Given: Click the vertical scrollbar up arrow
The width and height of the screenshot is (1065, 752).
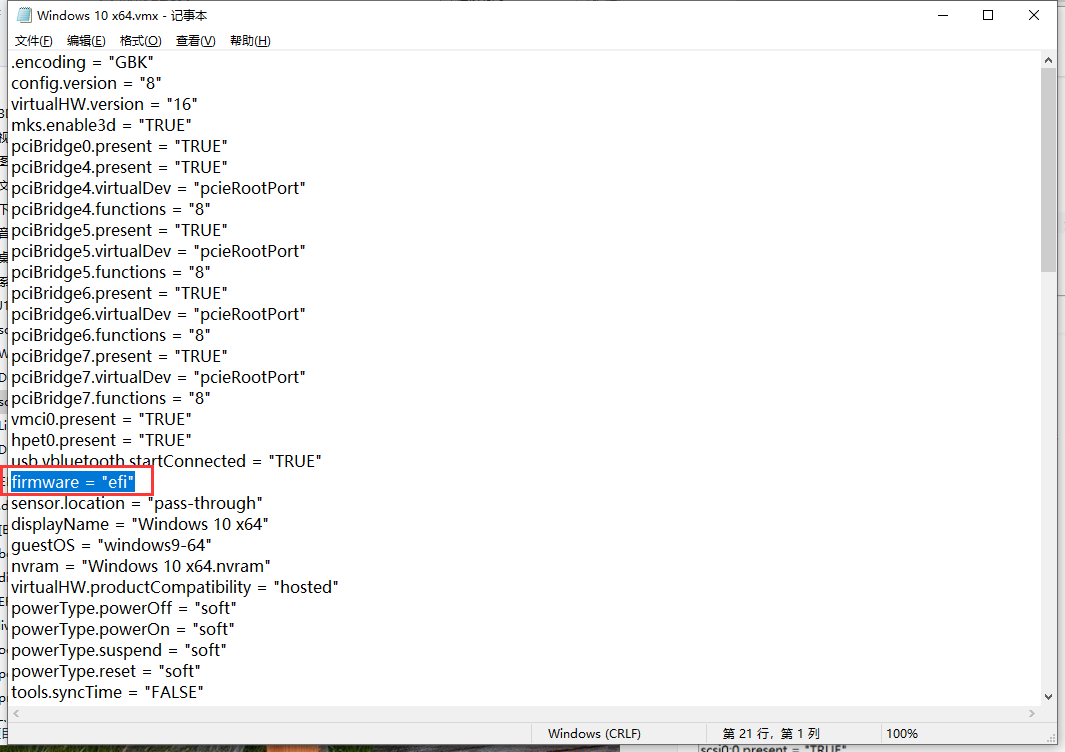Looking at the screenshot, I should tap(1049, 59).
